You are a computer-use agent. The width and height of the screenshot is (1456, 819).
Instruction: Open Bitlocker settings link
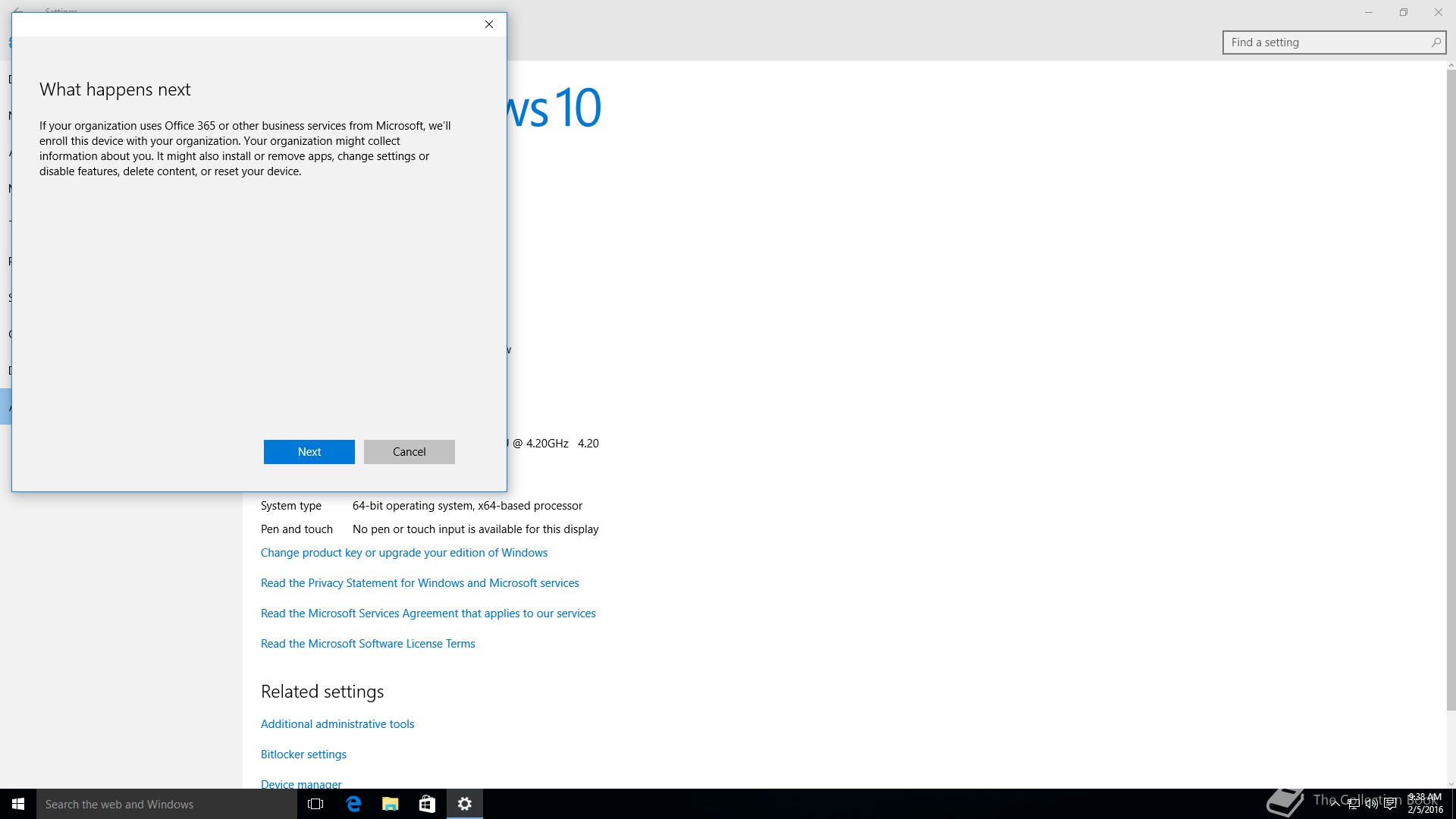coord(303,755)
